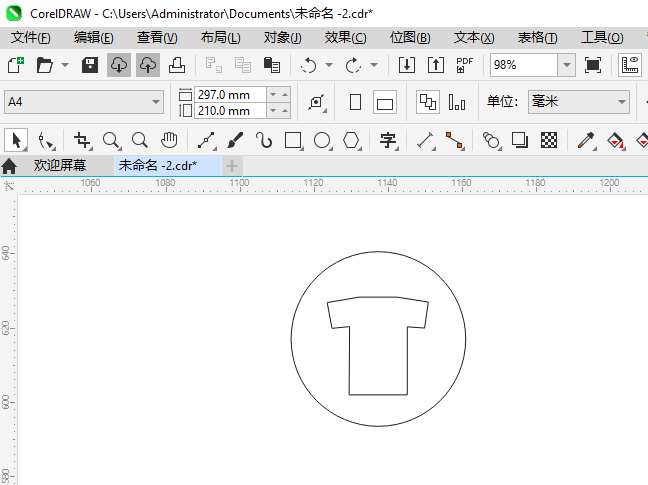The width and height of the screenshot is (648, 485).
Task: Click the Redo arrow icon
Action: point(353,65)
